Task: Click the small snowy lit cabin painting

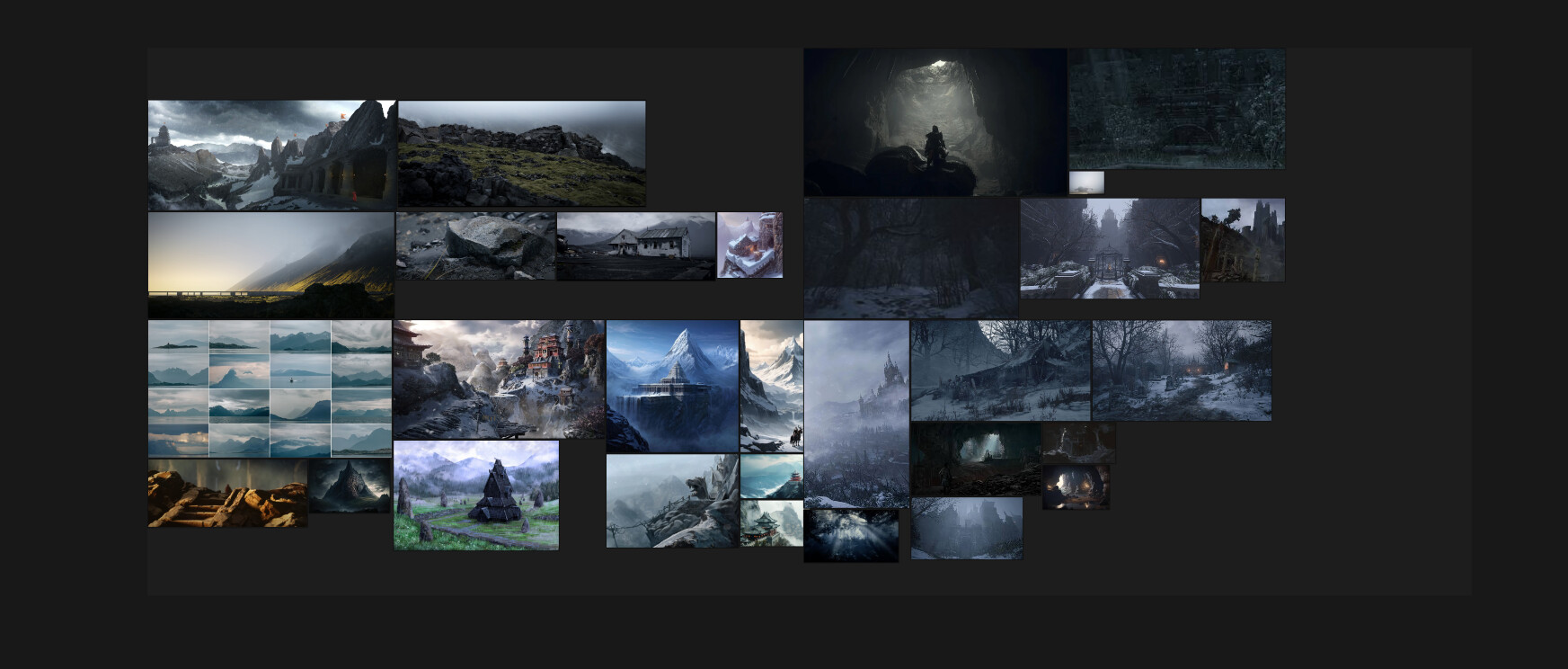Action: pyautogui.click(x=749, y=245)
